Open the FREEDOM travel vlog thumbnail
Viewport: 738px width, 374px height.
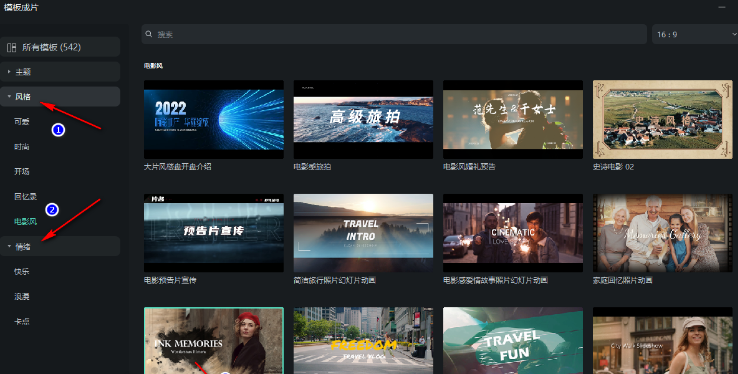tap(363, 341)
